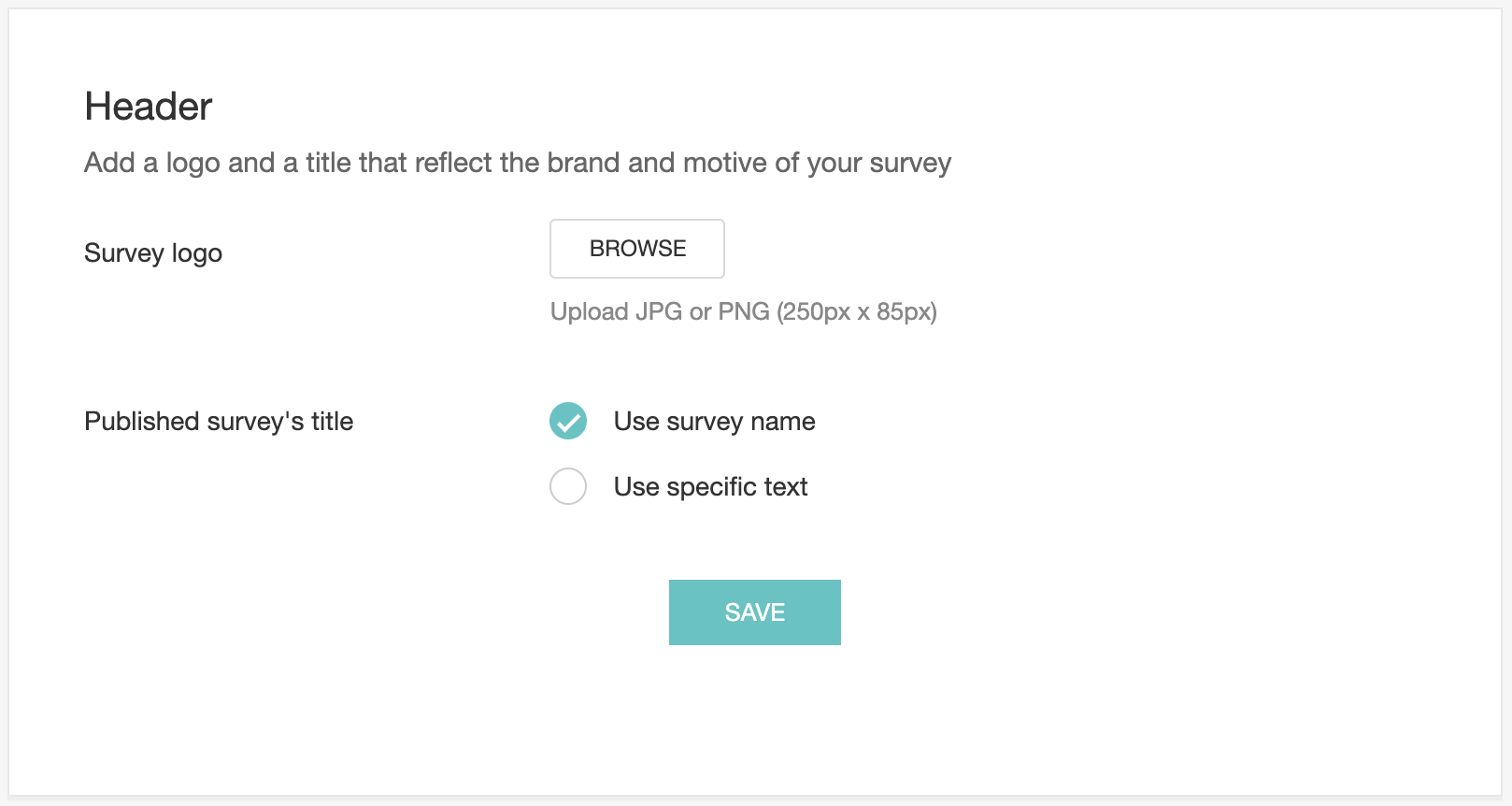Click the header description sentence about logo and title
This screenshot has height=806, width=1512.
tap(518, 163)
